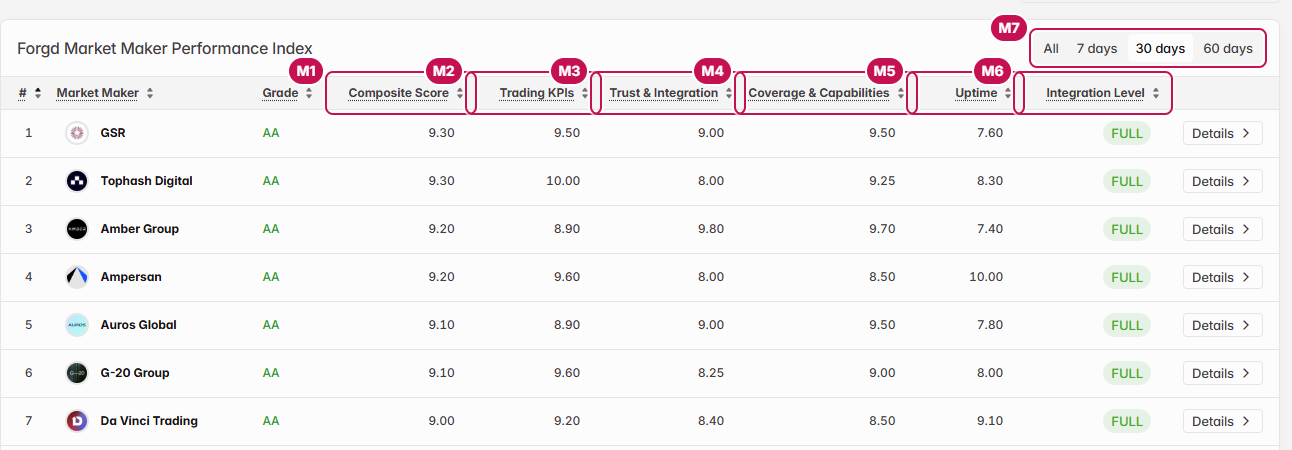Click sort arrows next to # column
This screenshot has height=450, width=1292.
pyautogui.click(x=38, y=93)
